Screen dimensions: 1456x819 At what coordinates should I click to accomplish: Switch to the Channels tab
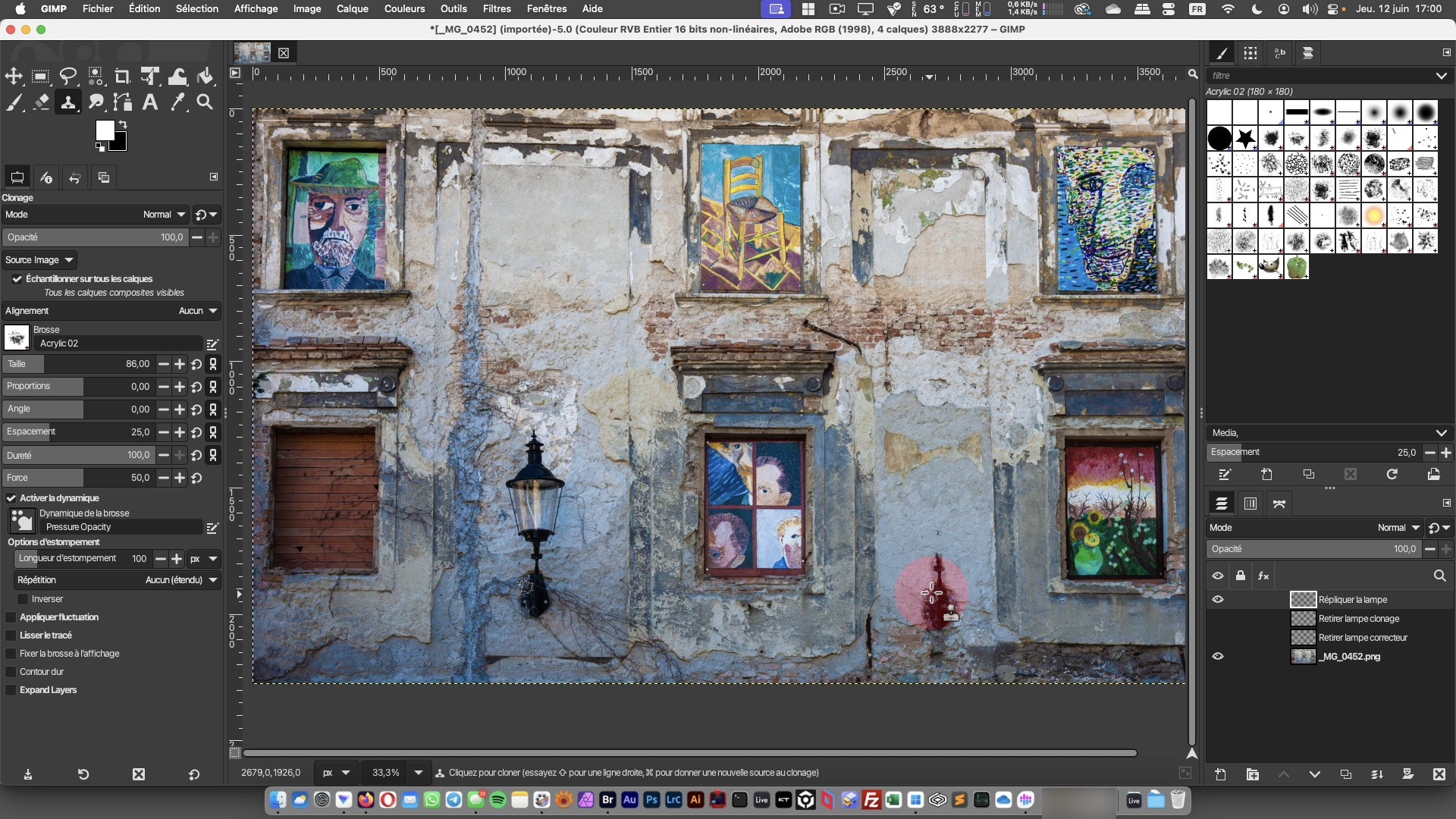pos(1250,504)
